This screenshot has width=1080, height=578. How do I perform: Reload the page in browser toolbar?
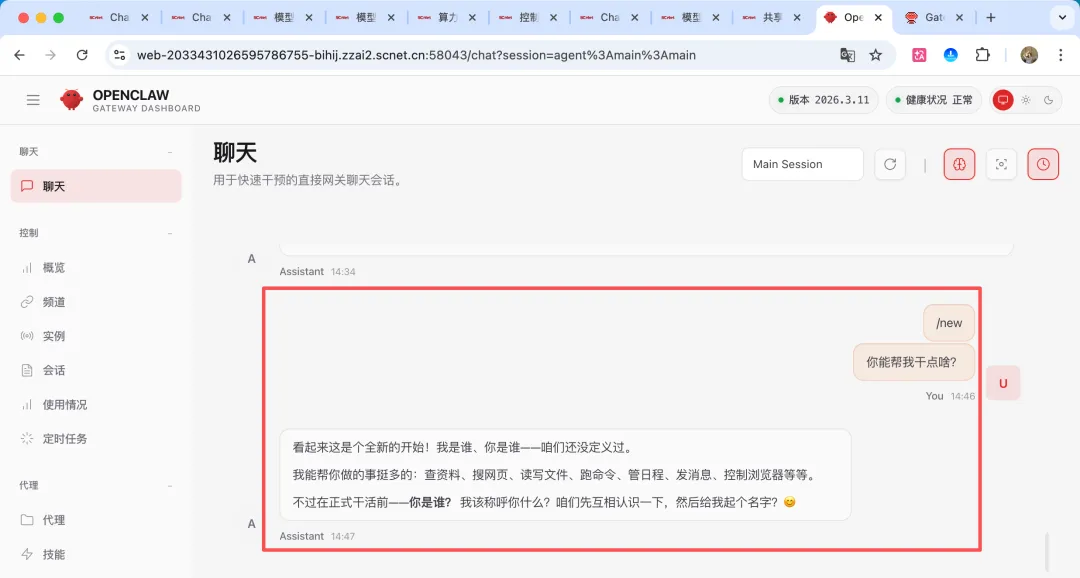[82, 55]
